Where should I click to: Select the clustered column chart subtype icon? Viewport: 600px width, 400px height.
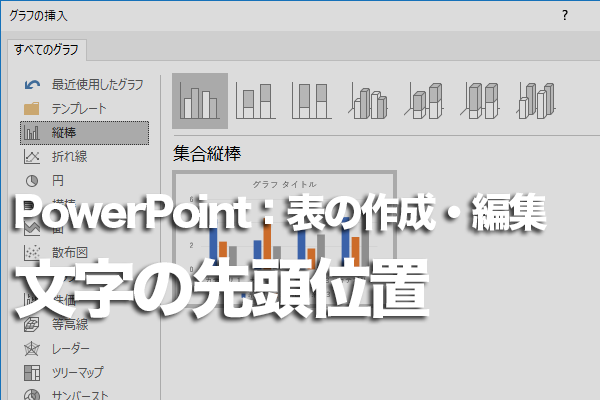click(x=200, y=101)
